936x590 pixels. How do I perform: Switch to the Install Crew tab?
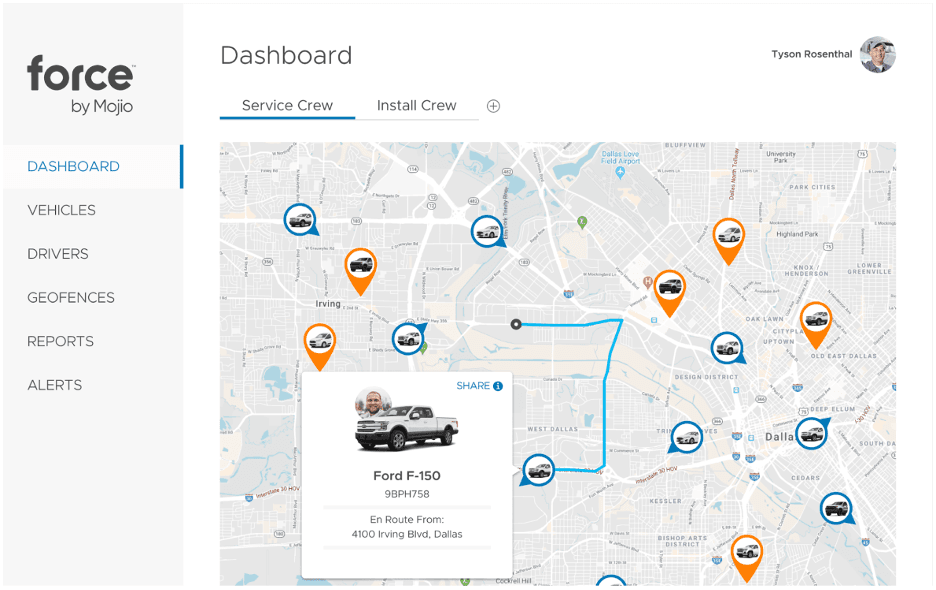coord(417,106)
